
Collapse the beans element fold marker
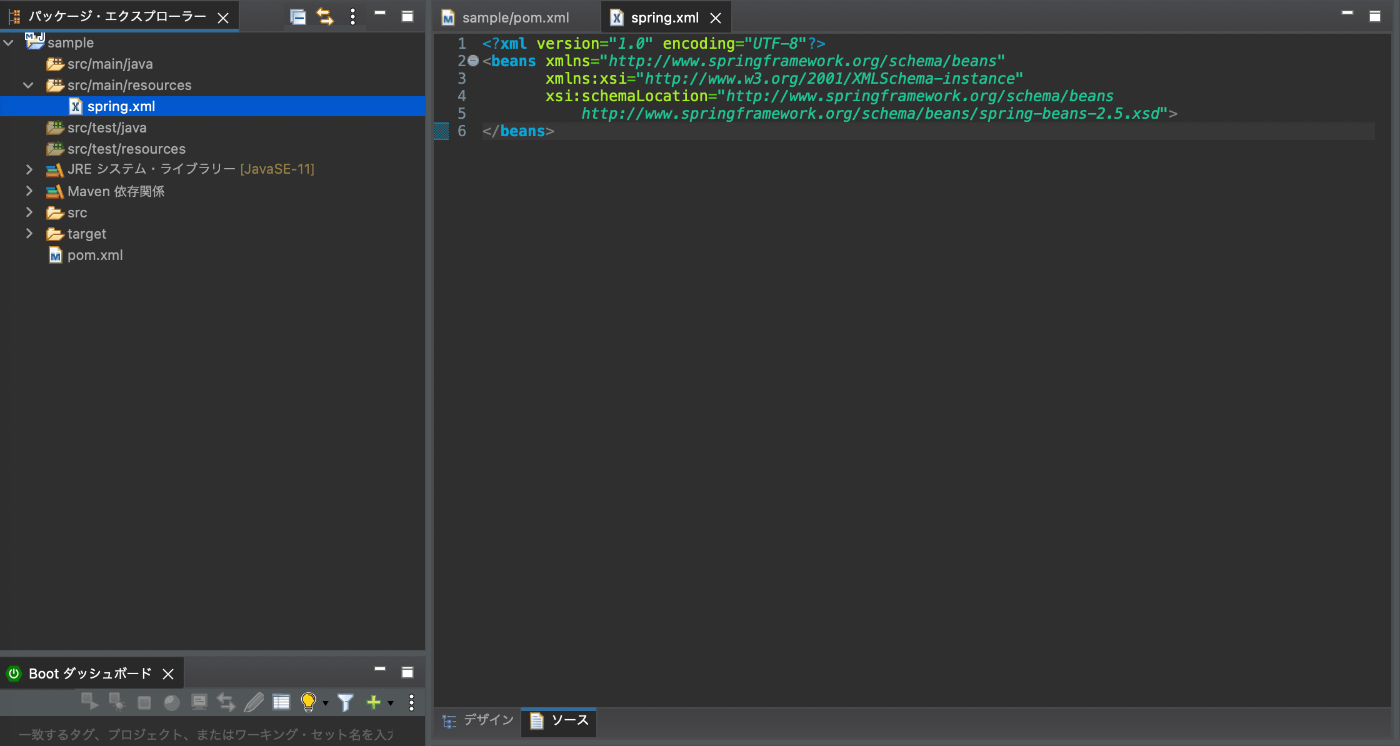coord(474,61)
